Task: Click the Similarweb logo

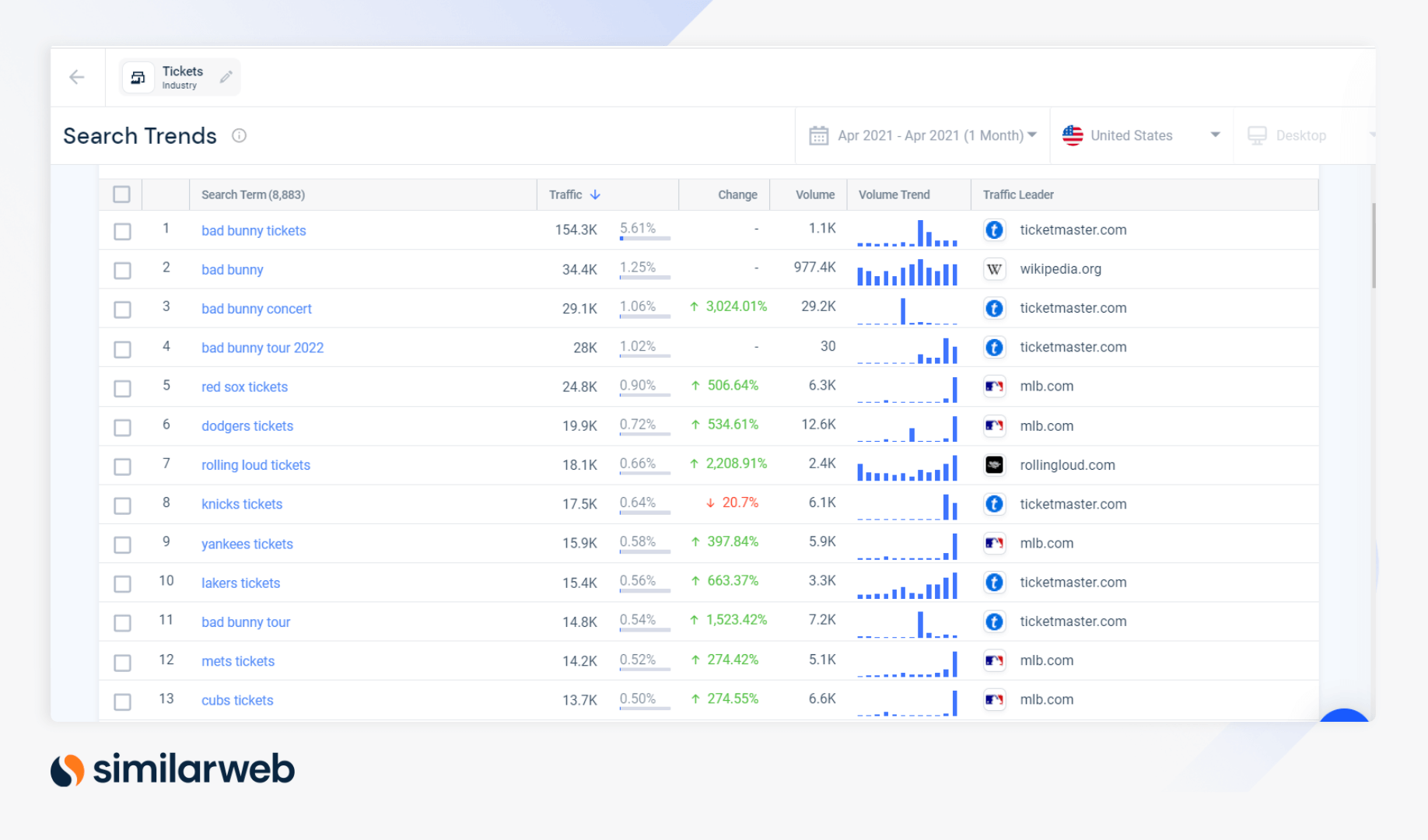Action: pyautogui.click(x=173, y=769)
